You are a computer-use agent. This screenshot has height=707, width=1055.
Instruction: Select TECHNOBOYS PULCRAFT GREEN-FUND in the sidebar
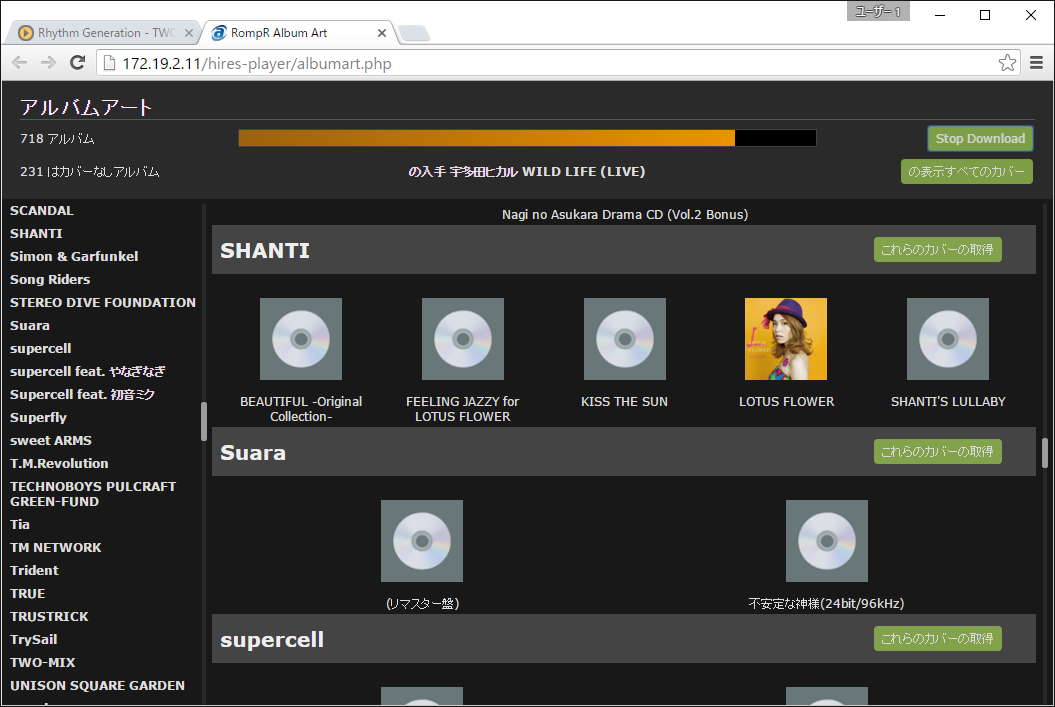click(93, 494)
